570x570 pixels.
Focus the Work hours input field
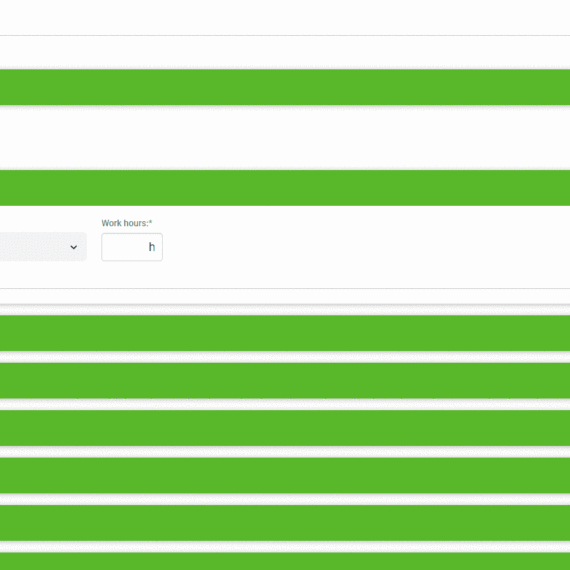pyautogui.click(x=132, y=247)
